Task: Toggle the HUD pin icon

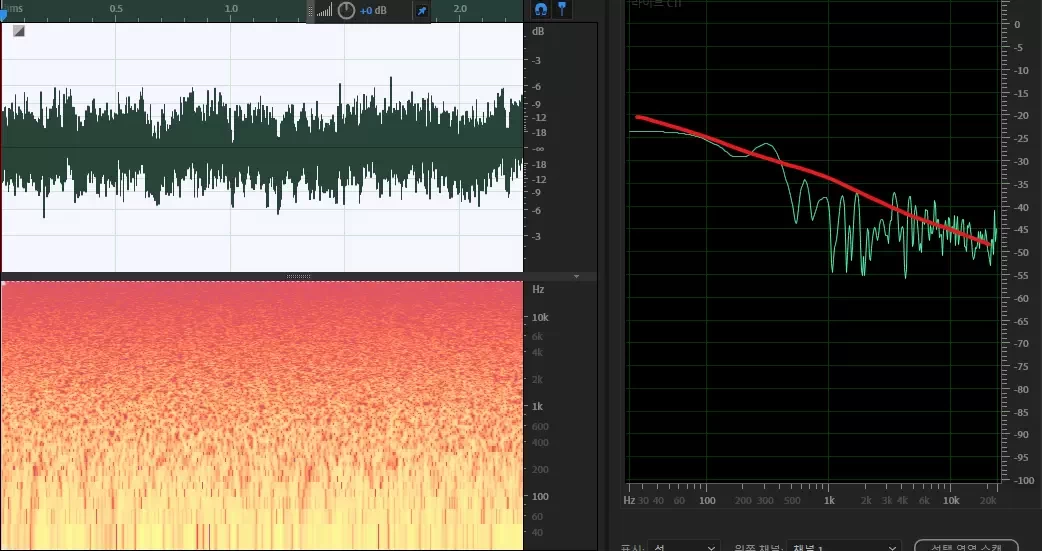Action: click(421, 10)
